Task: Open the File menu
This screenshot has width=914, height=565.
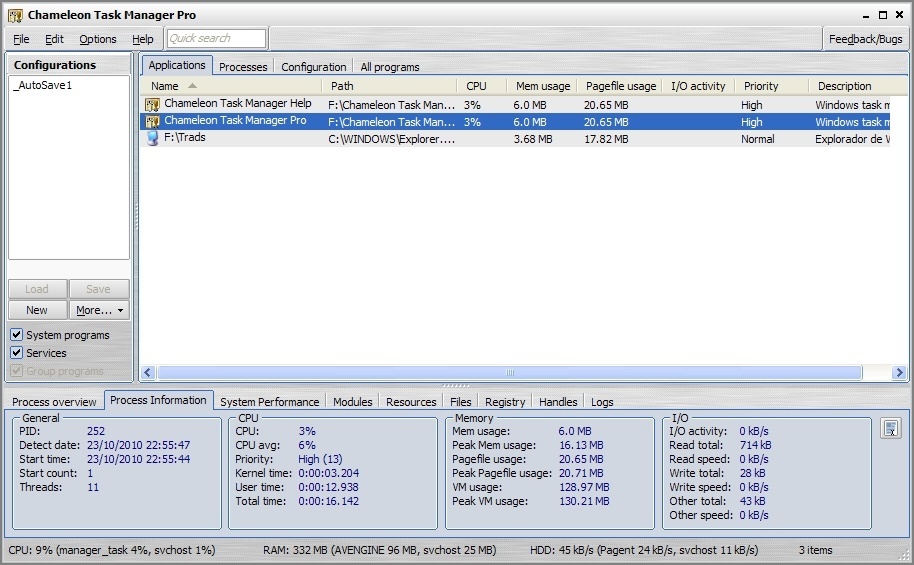Action: click(x=21, y=39)
